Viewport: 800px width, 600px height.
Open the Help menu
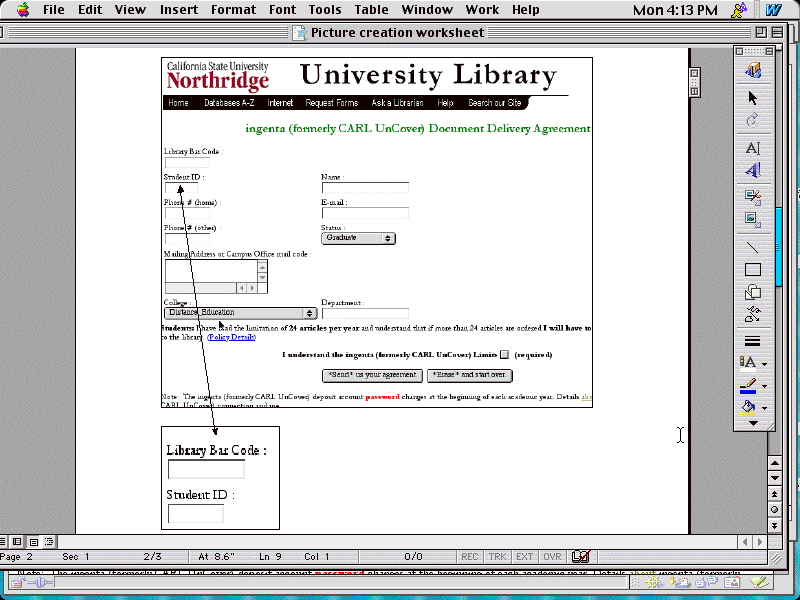click(x=526, y=10)
